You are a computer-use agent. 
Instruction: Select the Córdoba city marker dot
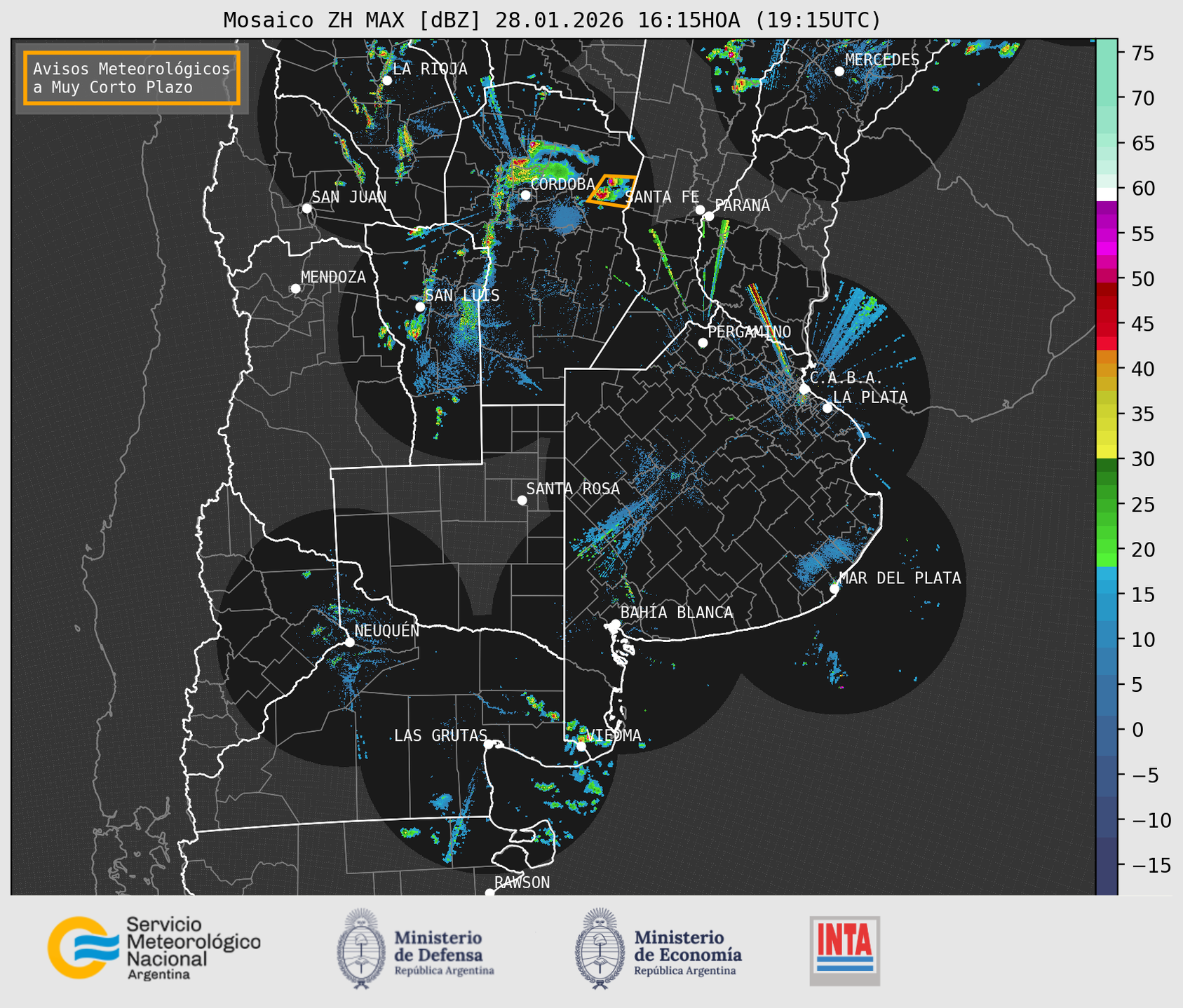tap(525, 195)
